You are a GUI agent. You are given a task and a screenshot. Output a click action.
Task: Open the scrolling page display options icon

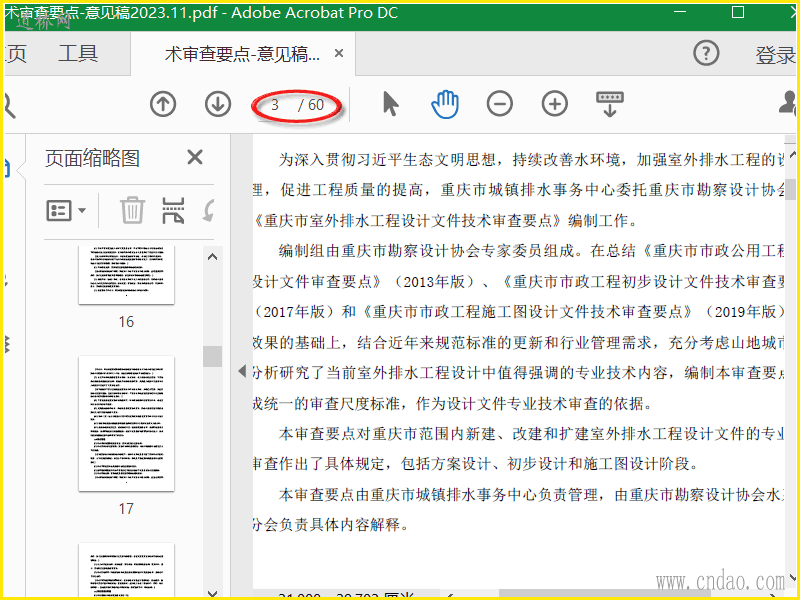click(610, 104)
